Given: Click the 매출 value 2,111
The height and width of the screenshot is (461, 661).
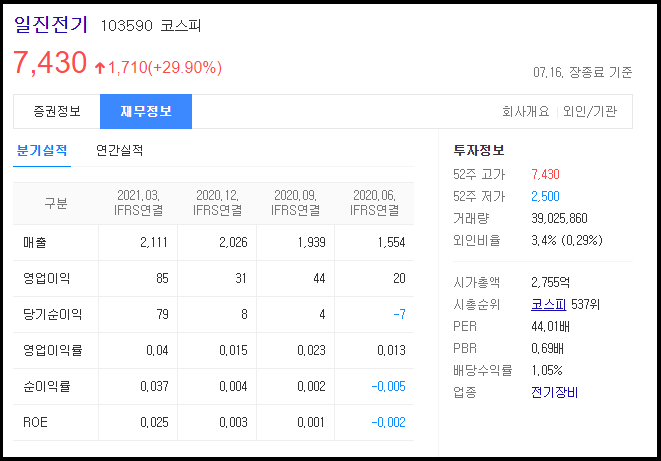Looking at the screenshot, I should click(x=154, y=243).
